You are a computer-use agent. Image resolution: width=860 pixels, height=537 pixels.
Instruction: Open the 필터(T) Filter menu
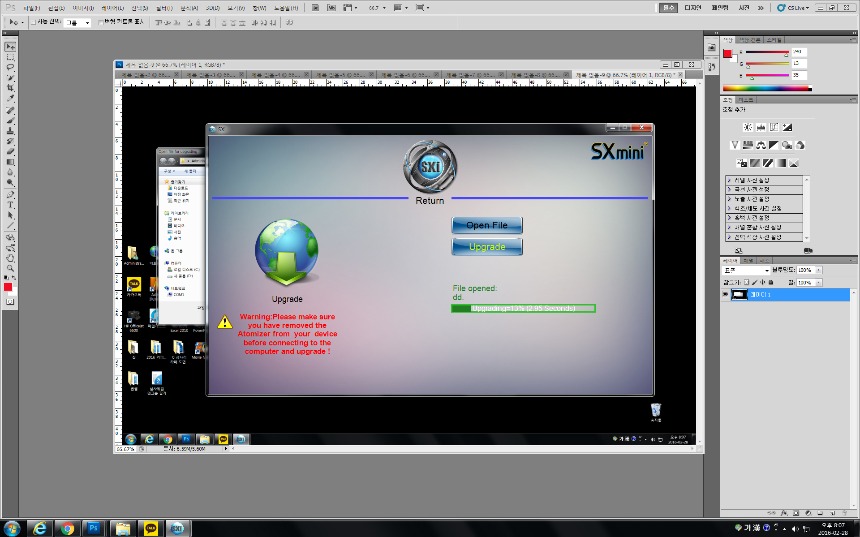164,8
